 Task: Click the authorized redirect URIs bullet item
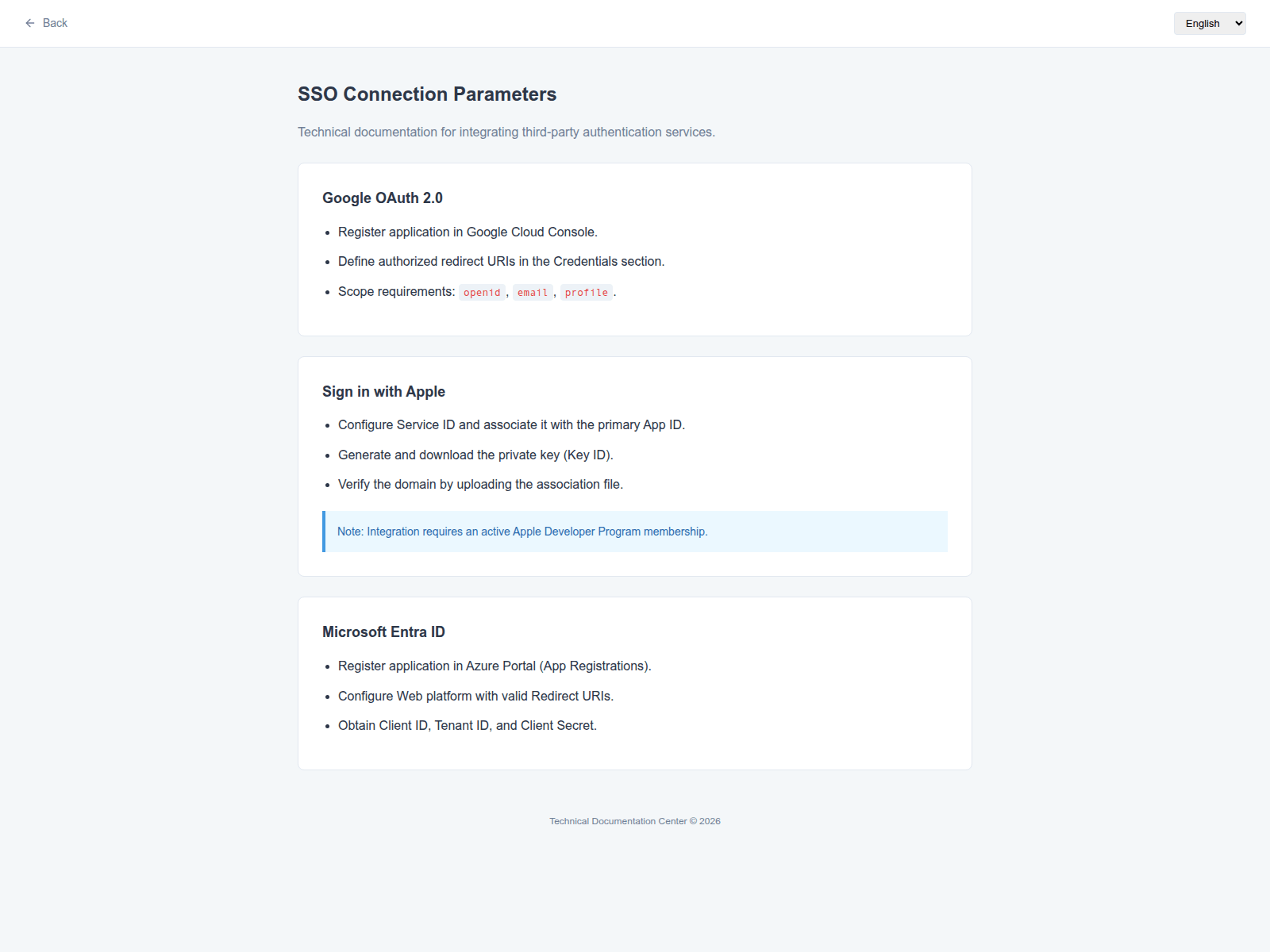[501, 262]
